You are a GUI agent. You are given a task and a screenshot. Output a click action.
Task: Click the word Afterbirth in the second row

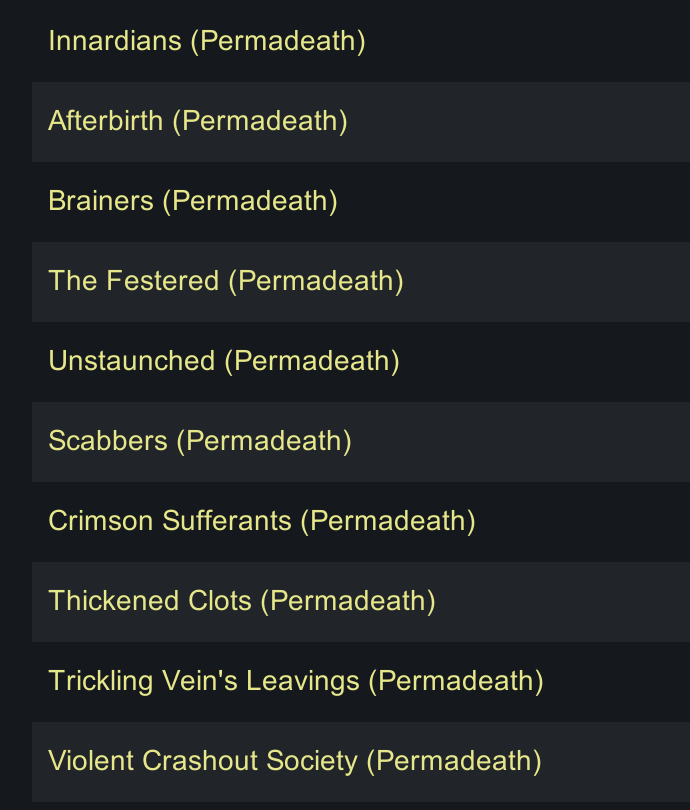(105, 122)
